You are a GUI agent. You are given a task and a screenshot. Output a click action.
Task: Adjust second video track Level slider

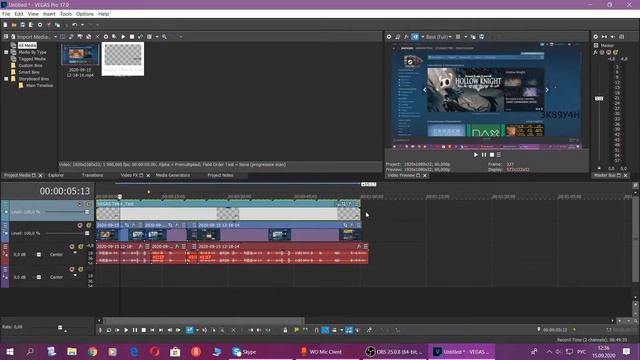(87, 233)
